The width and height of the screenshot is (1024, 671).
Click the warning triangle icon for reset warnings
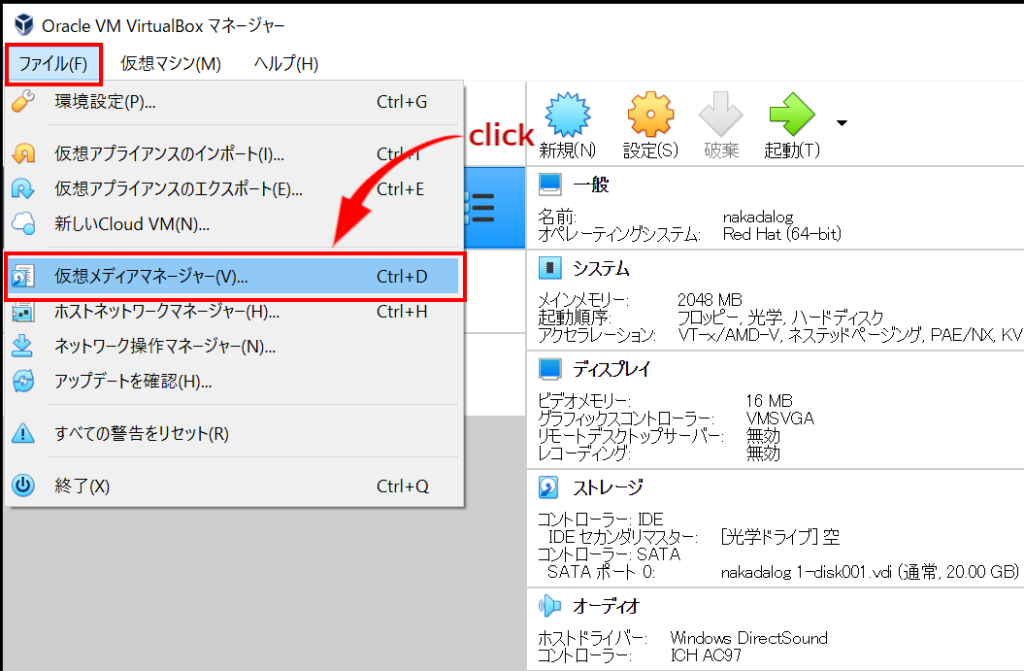tap(23, 434)
